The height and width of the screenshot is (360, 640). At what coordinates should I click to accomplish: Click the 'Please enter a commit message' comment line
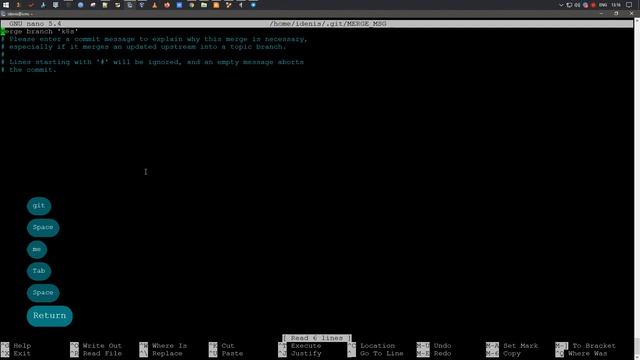tap(154, 39)
